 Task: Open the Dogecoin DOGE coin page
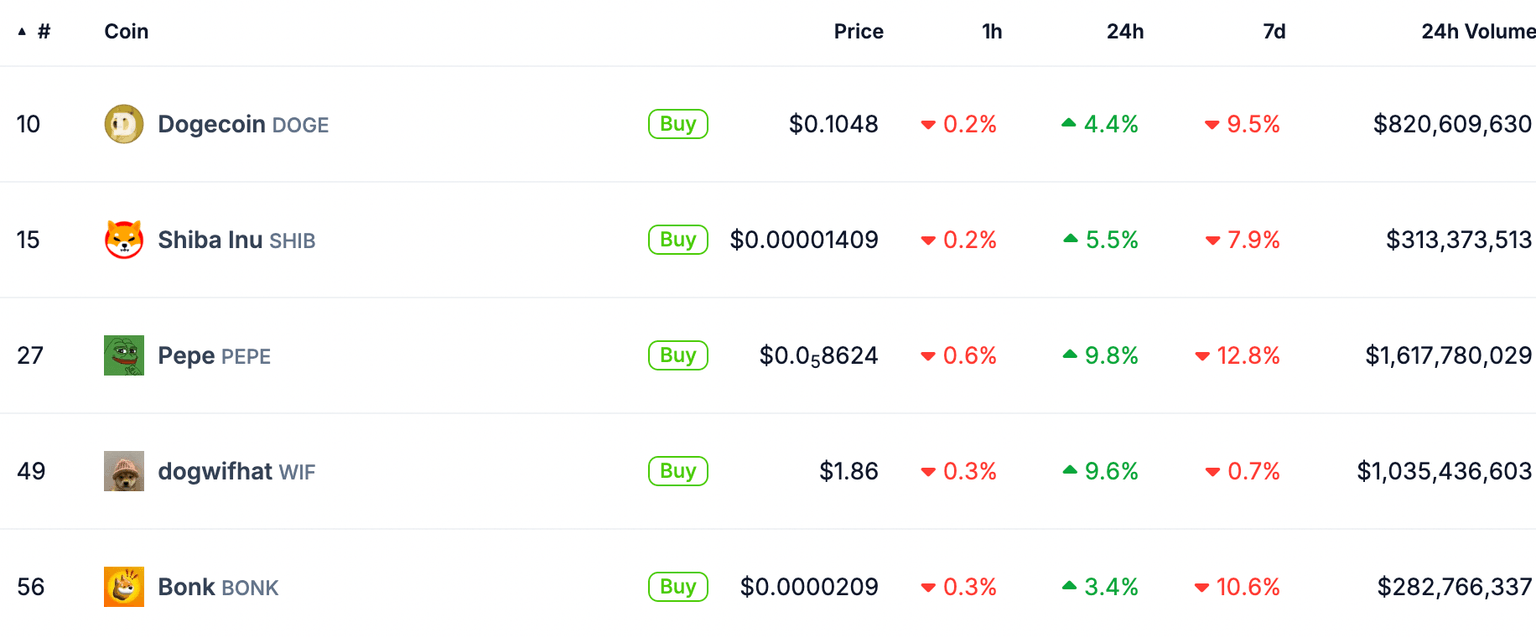243,124
